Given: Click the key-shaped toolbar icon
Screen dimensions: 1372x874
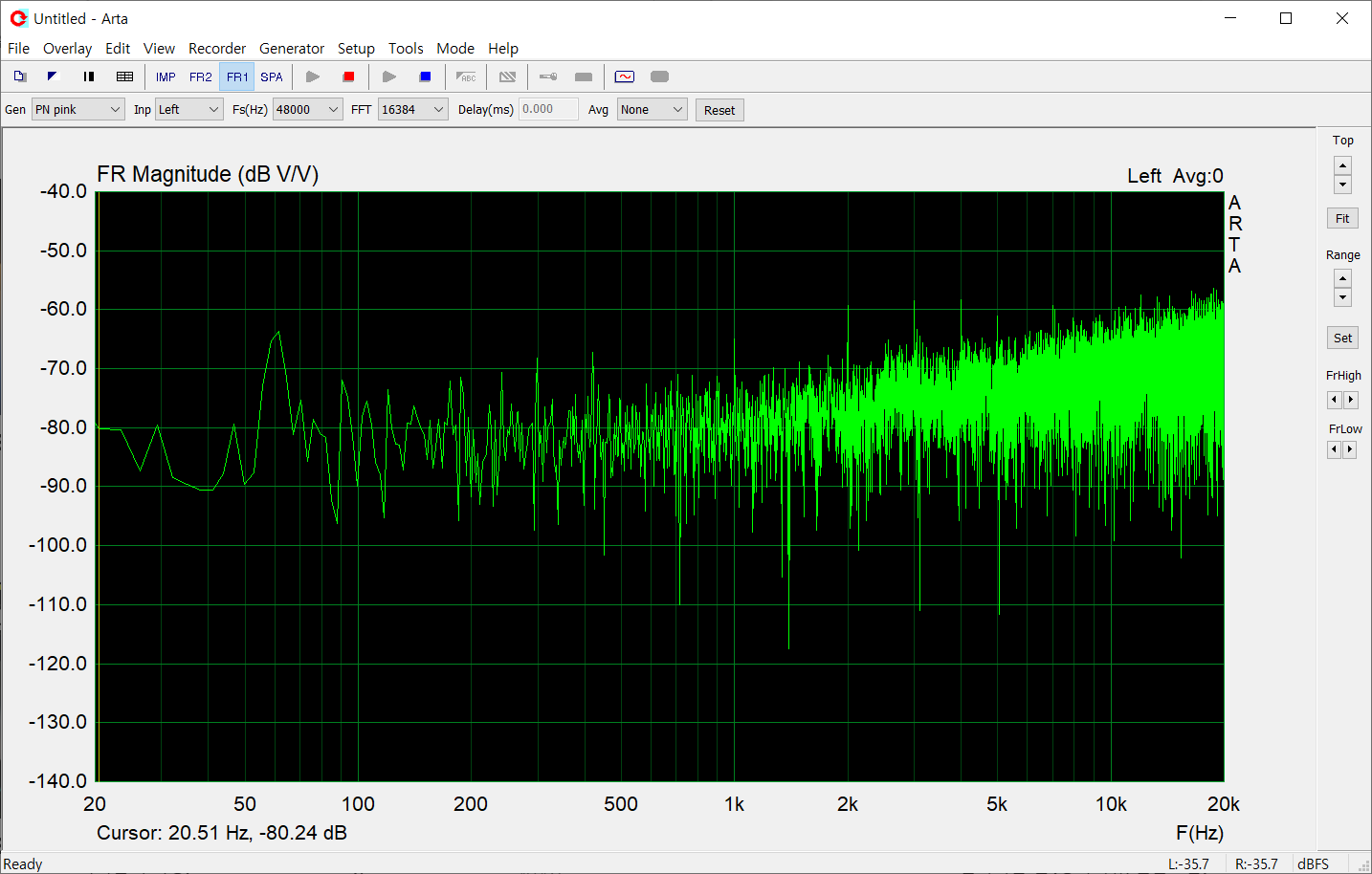Looking at the screenshot, I should pos(548,76).
